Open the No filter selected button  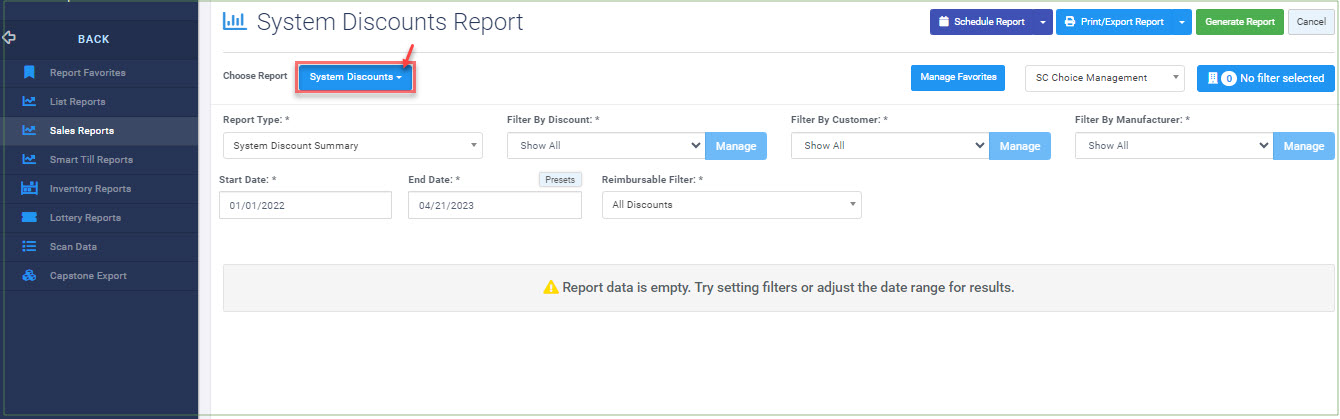click(x=1266, y=78)
